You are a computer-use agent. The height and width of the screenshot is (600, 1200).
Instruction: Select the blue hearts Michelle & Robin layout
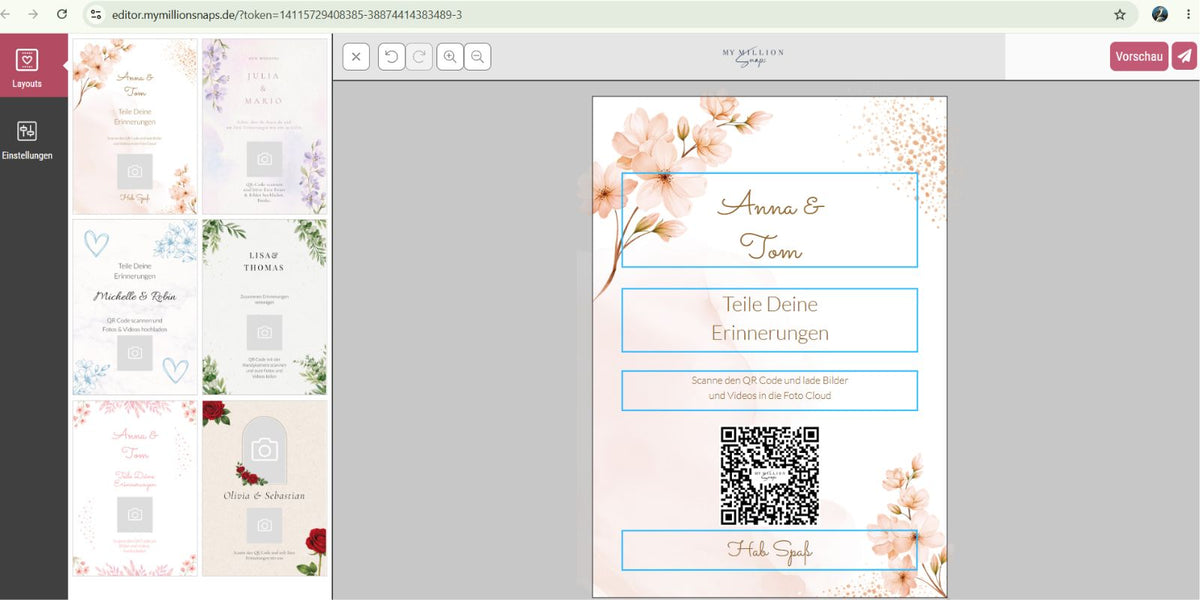coord(135,307)
